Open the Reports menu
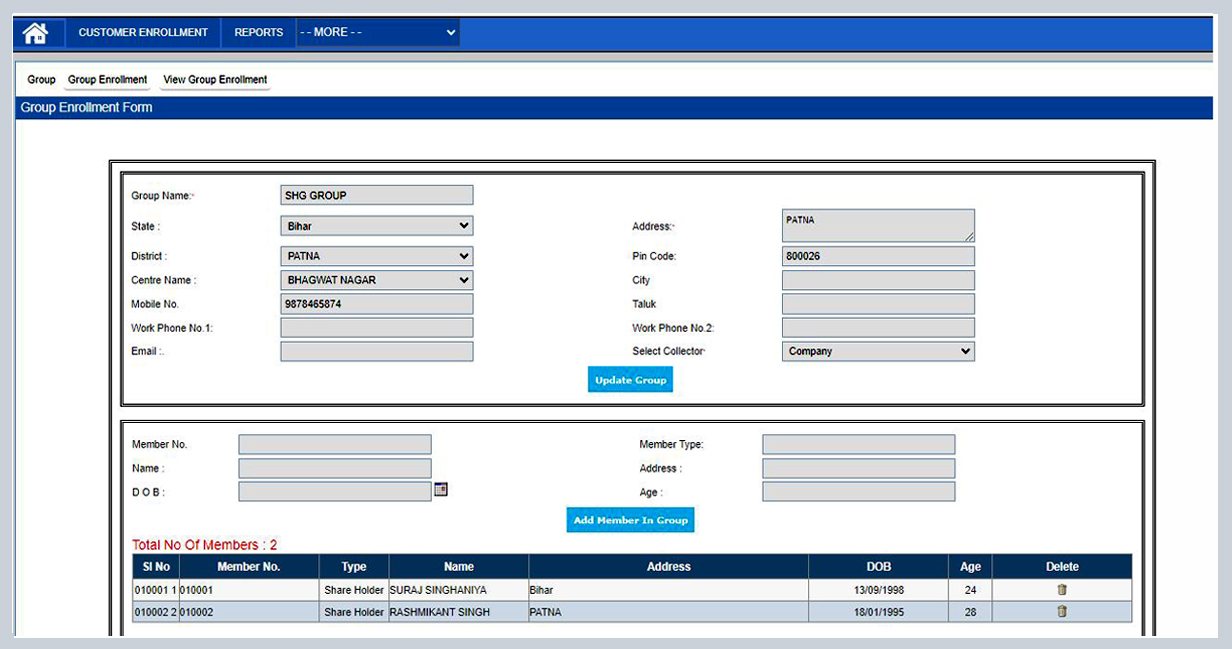1232x649 pixels. pos(258,31)
